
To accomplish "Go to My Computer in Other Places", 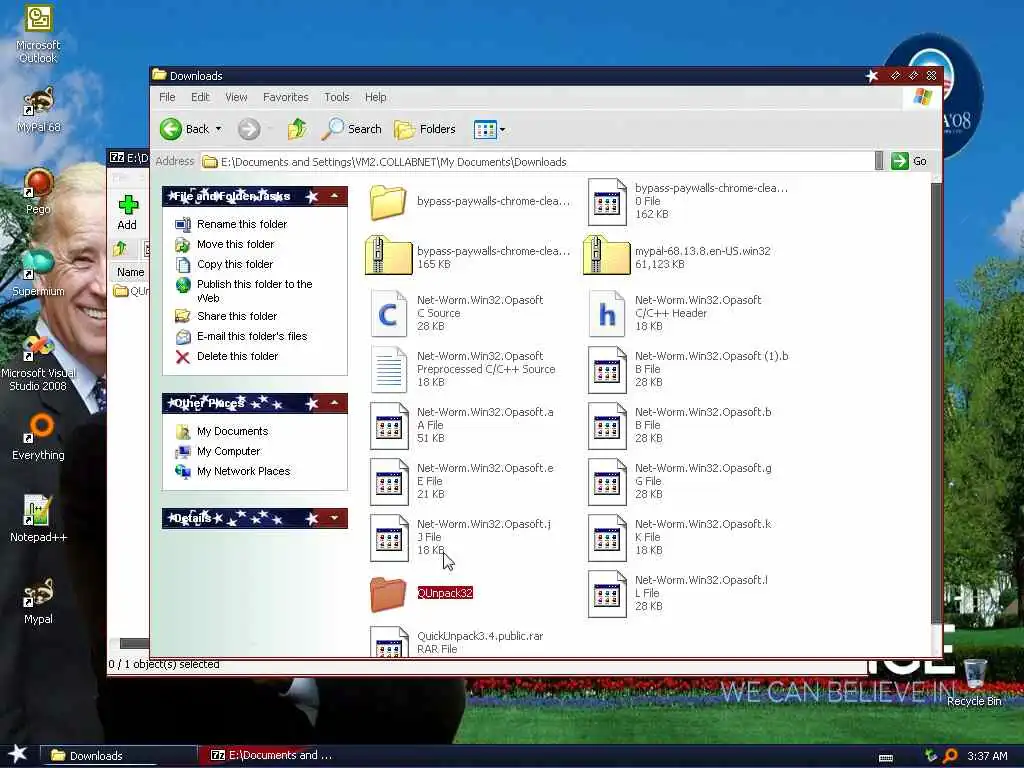I will 218,451.
